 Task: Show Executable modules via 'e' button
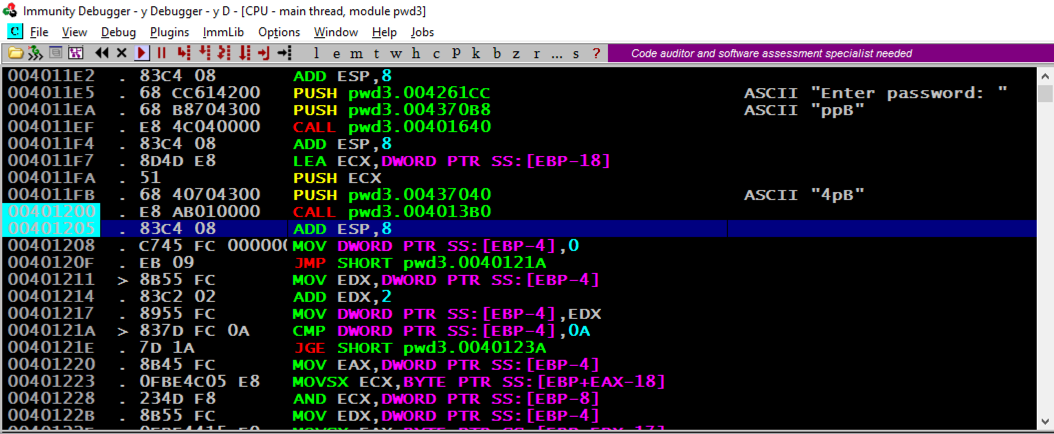[x=337, y=54]
